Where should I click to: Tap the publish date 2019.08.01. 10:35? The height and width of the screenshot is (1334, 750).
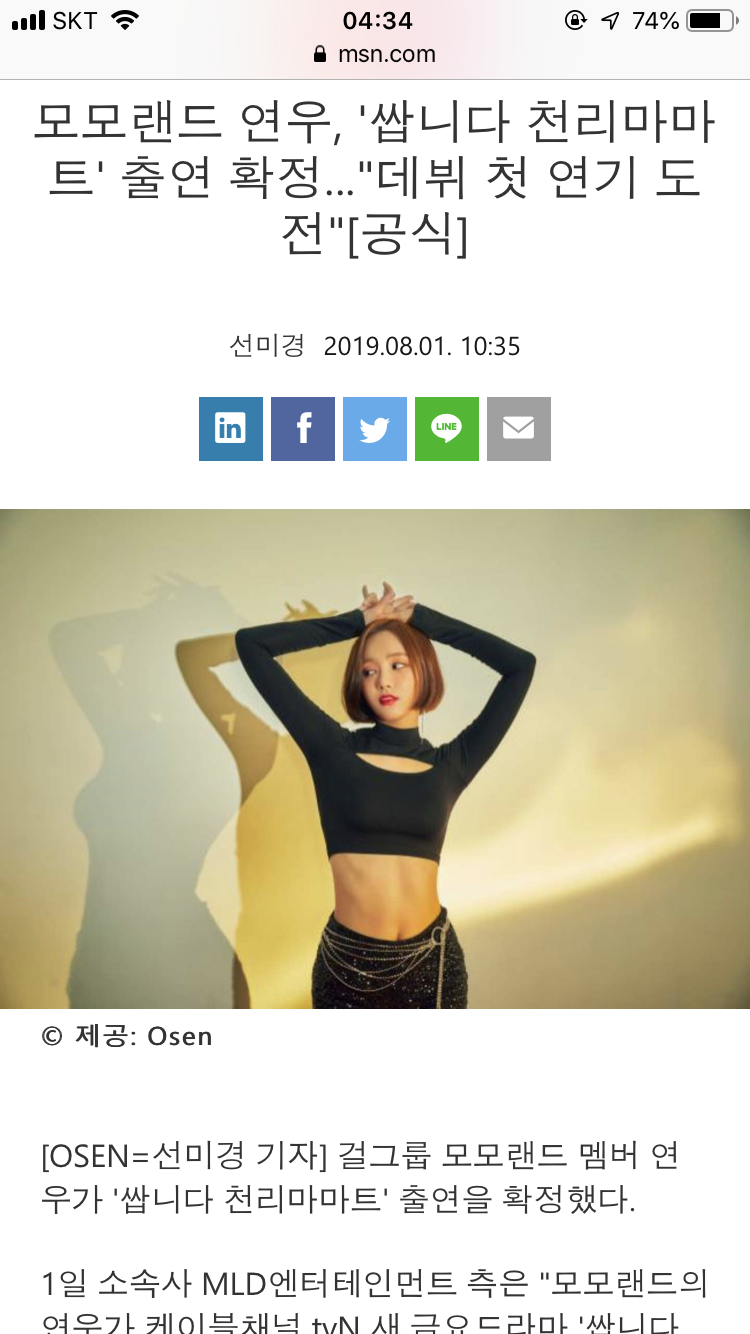[x=422, y=346]
